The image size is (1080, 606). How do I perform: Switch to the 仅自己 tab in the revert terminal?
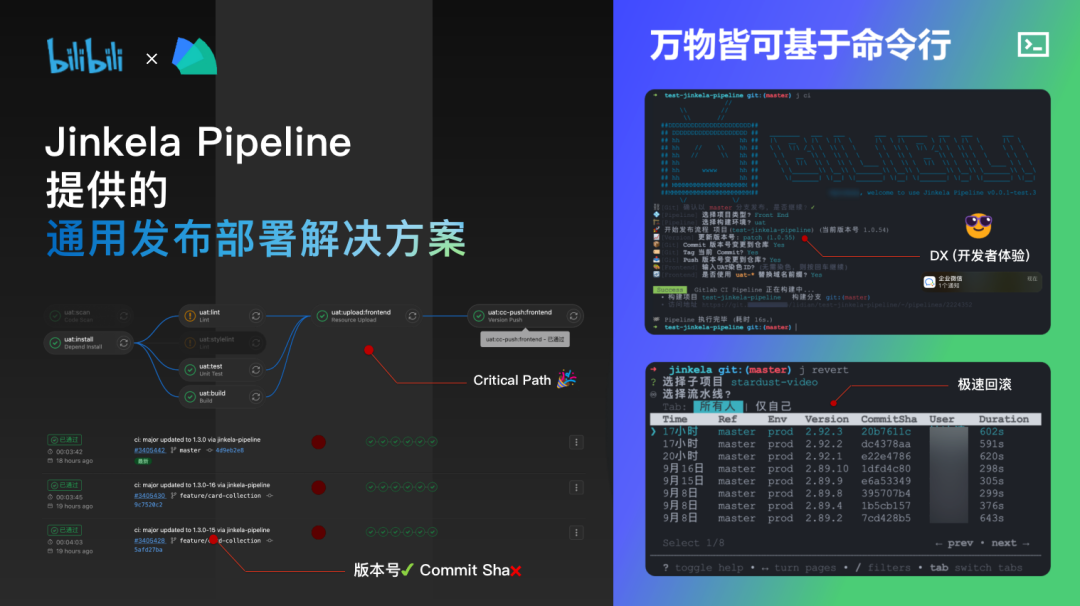pos(773,406)
